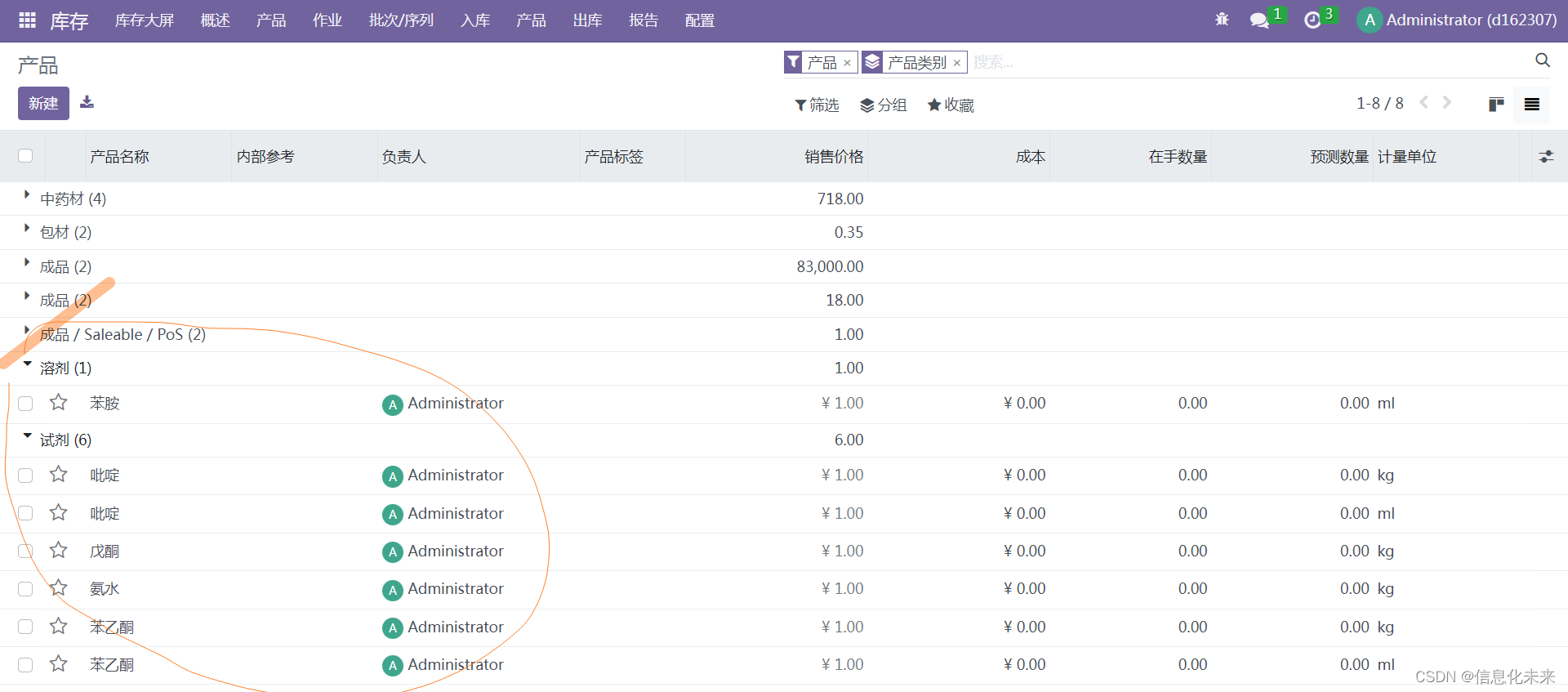Screen dimensions: 1568x692
Task: Favorite the 苯胺 product star
Action: (x=58, y=403)
